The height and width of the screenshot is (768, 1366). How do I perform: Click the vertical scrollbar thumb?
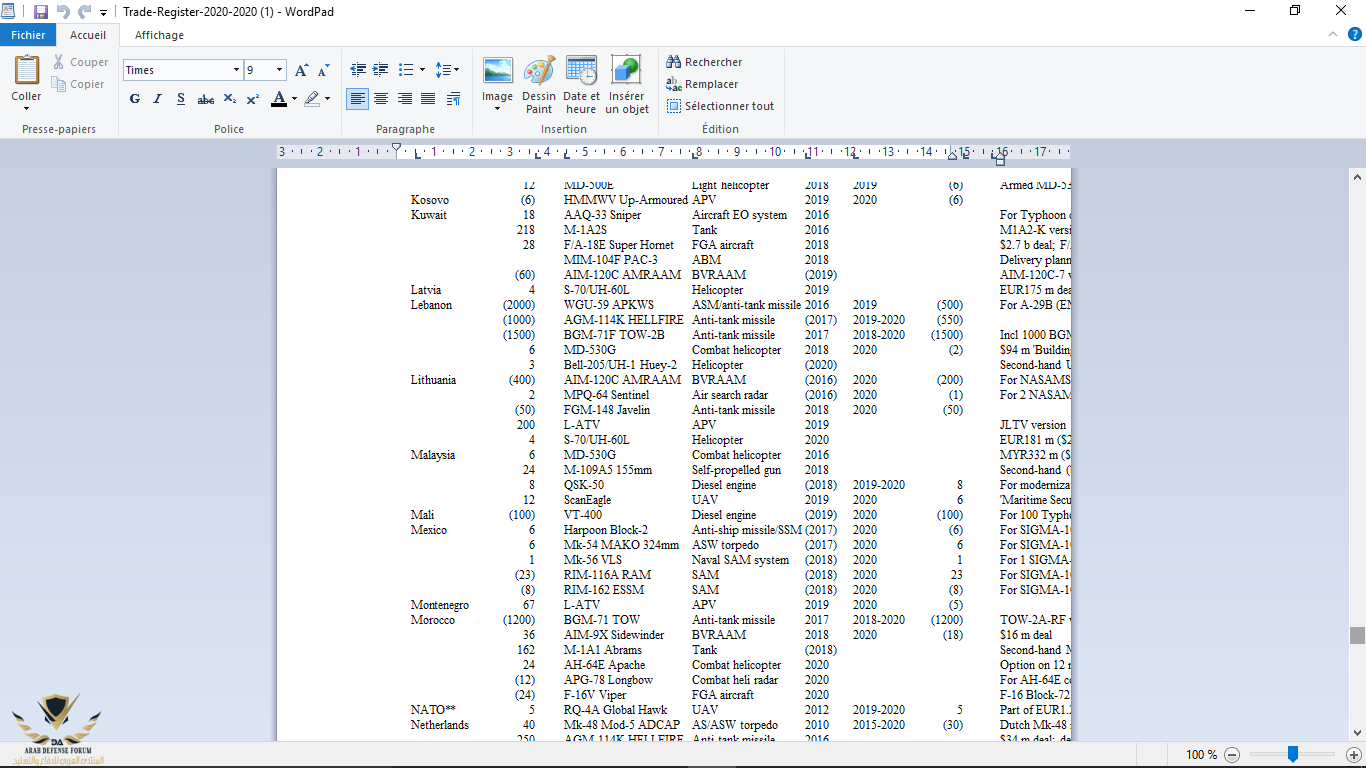pyautogui.click(x=1357, y=636)
